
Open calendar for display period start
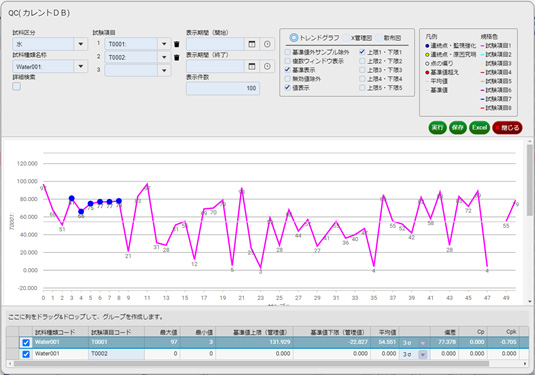point(252,44)
